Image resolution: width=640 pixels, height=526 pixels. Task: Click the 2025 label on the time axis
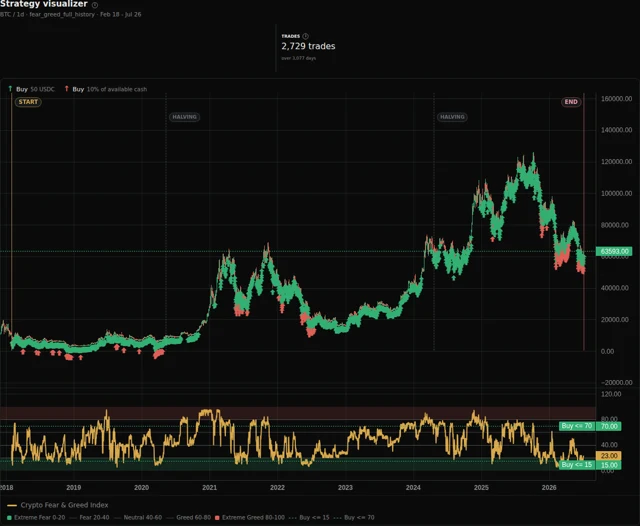[x=481, y=487]
